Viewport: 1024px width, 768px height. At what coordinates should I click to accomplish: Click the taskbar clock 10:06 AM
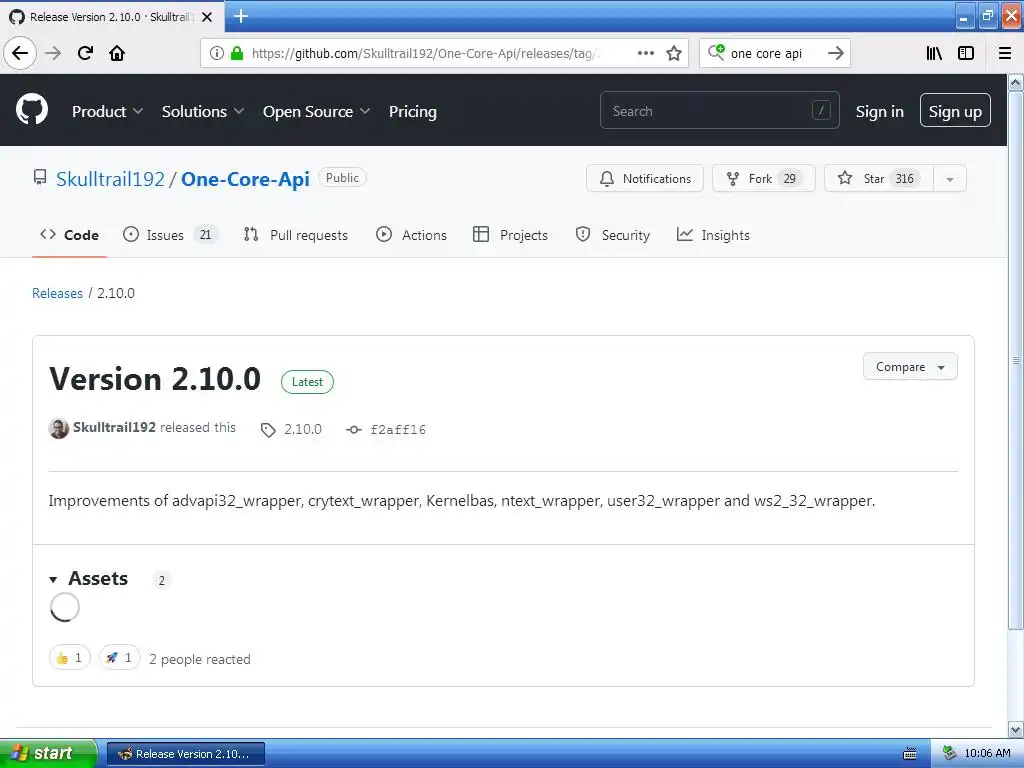pos(987,754)
